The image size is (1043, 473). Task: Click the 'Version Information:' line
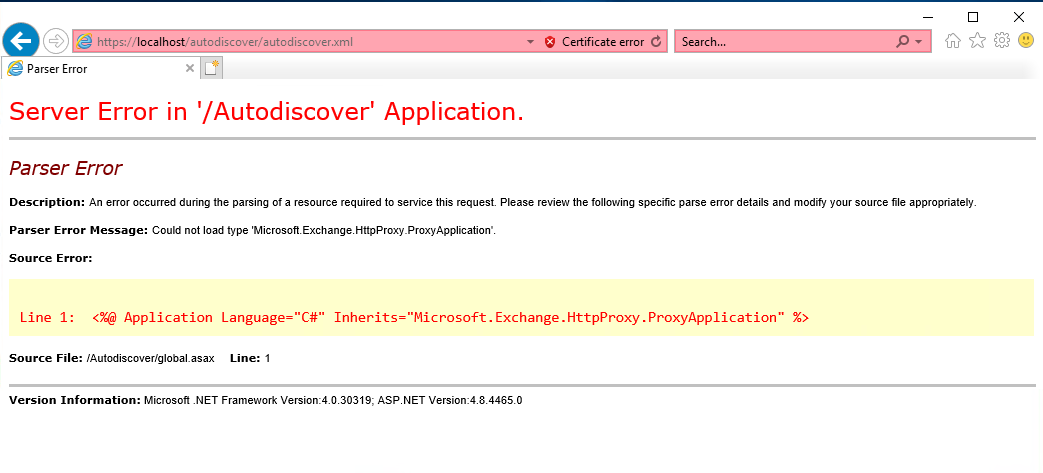265,400
